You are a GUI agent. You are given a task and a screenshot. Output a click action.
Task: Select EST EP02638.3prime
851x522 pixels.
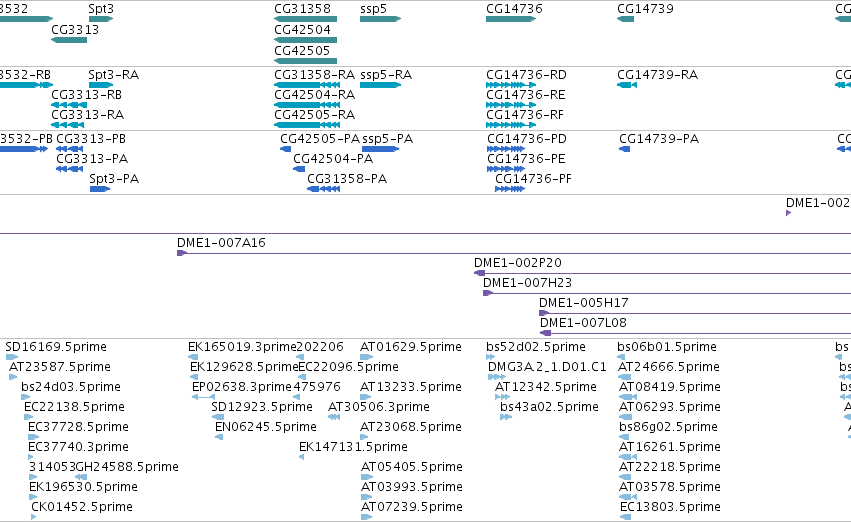(x=204, y=397)
